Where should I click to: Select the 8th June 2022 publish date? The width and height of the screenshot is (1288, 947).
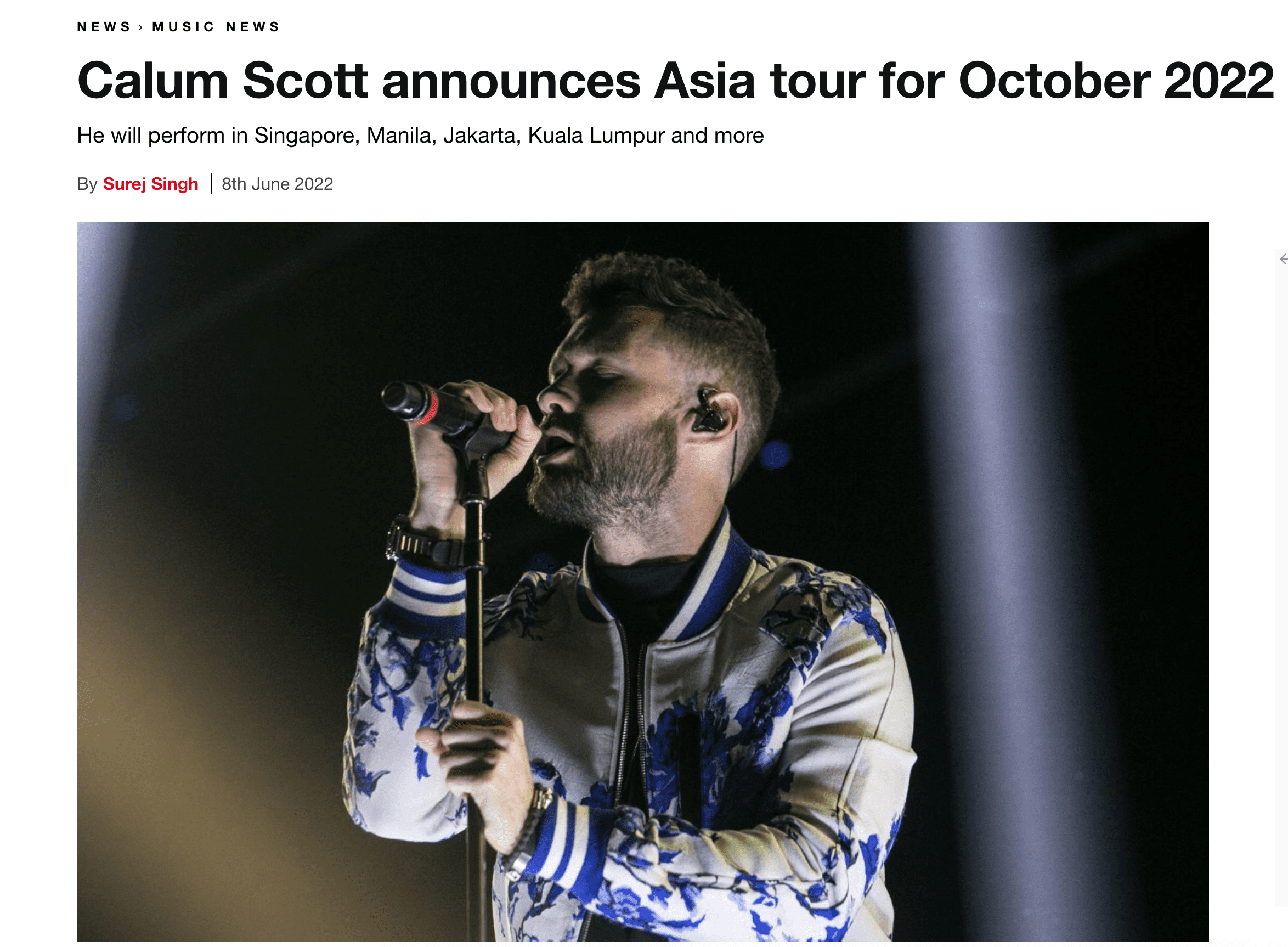pyautogui.click(x=278, y=184)
